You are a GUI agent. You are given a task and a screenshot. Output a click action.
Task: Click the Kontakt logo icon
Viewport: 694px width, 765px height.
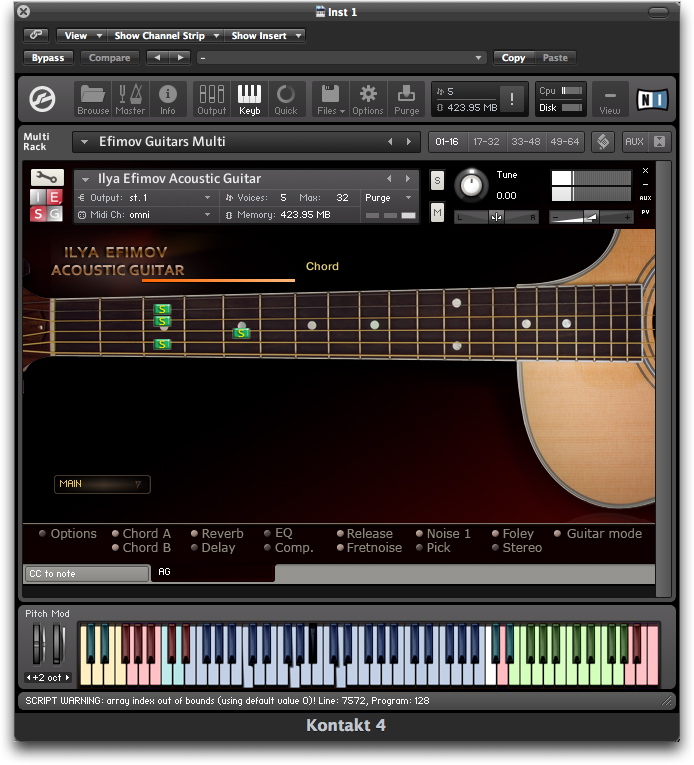point(42,99)
